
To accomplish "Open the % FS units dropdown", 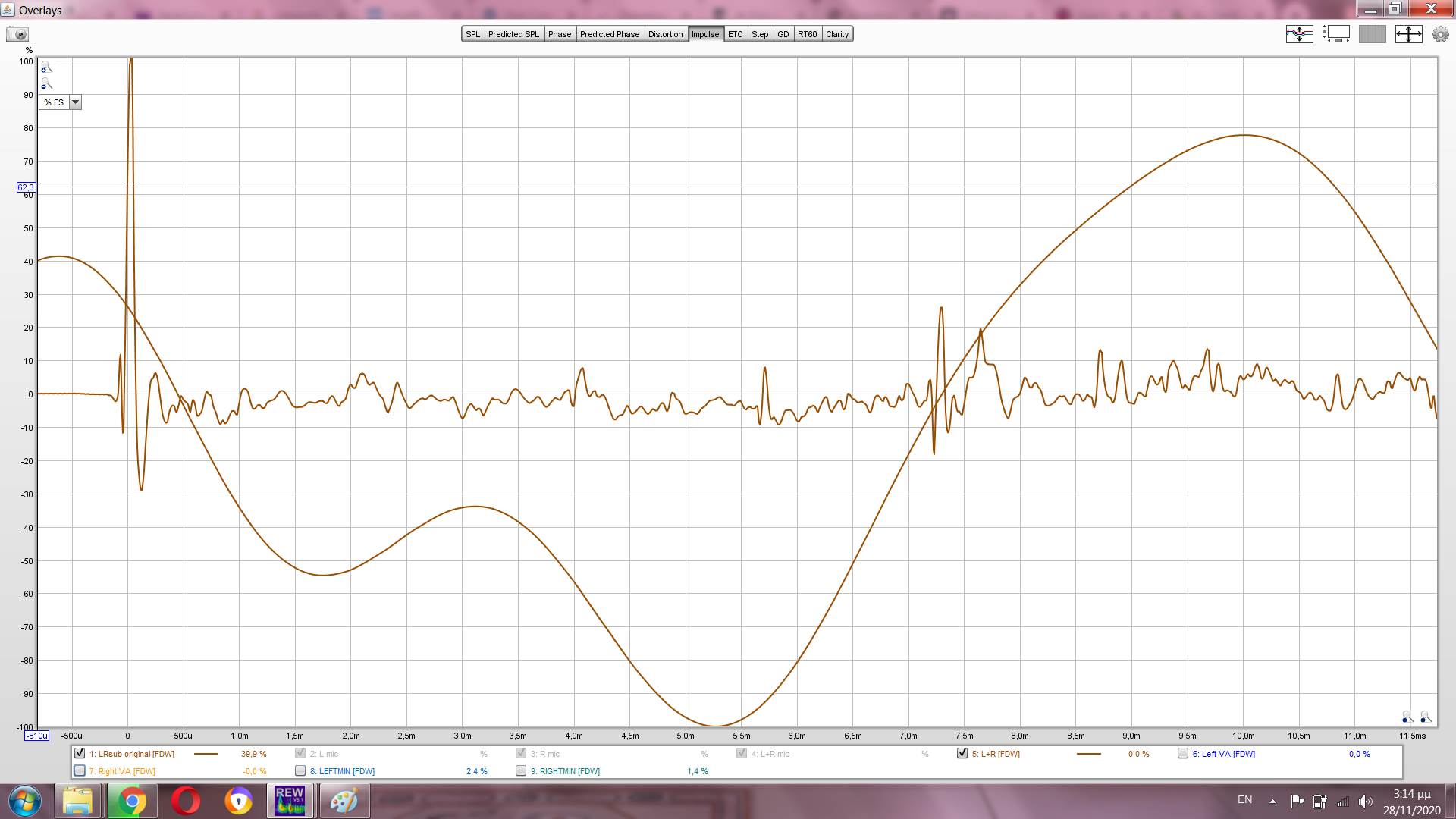I will point(75,102).
